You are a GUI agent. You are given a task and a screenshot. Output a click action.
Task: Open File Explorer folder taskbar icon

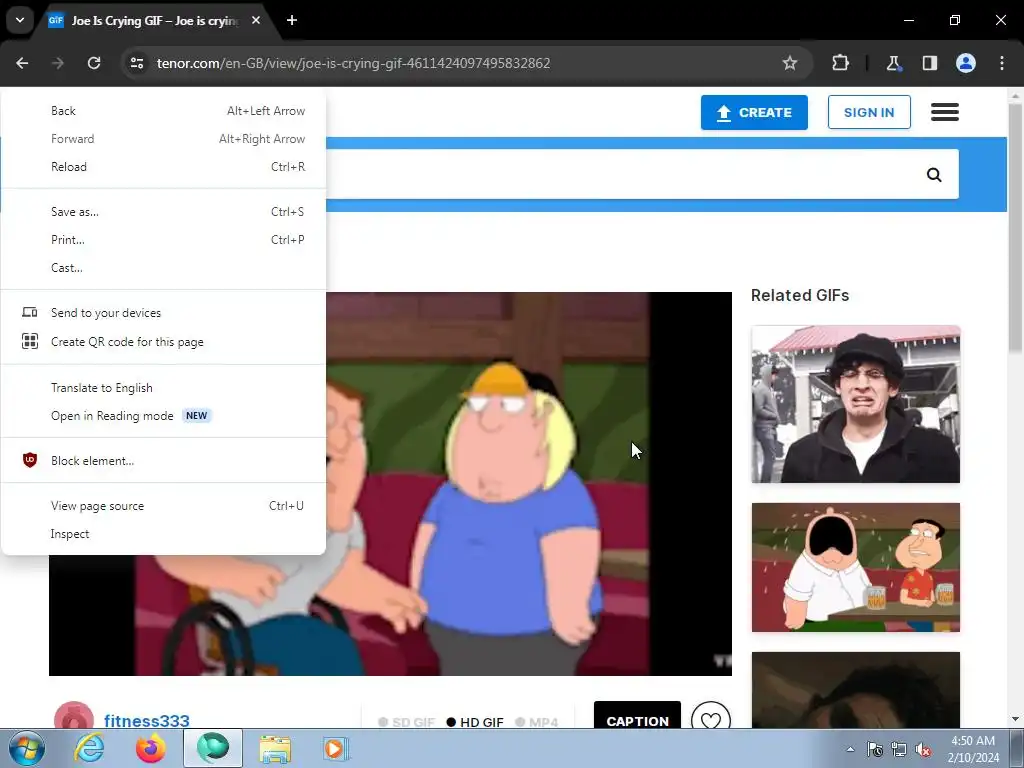pyautogui.click(x=276, y=748)
